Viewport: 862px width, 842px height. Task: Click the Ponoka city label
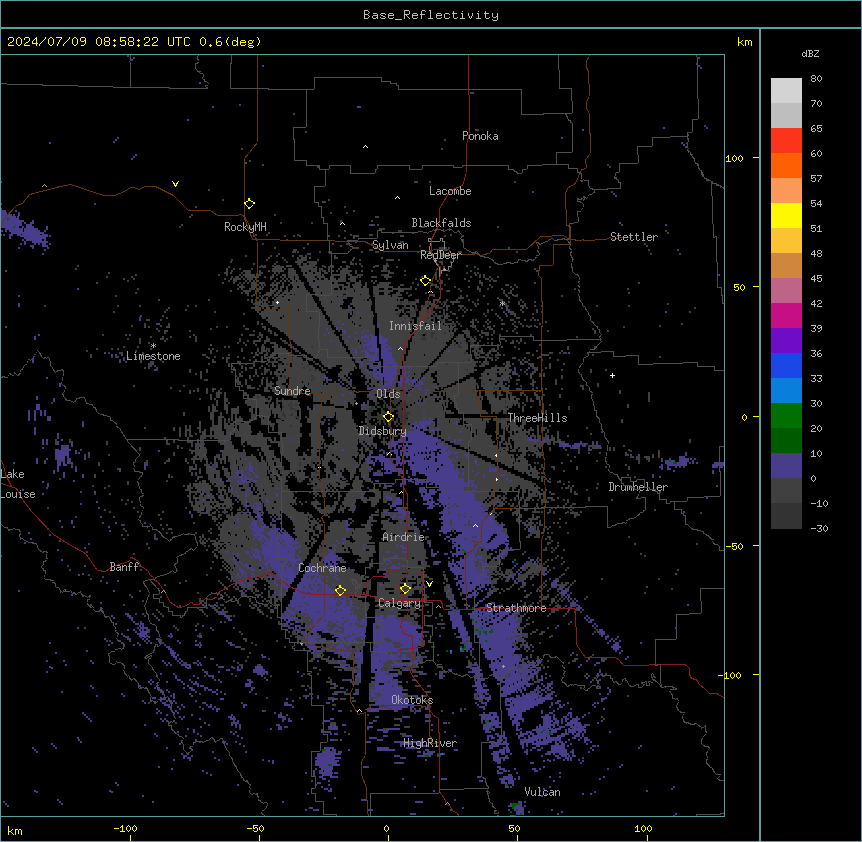[x=480, y=136]
